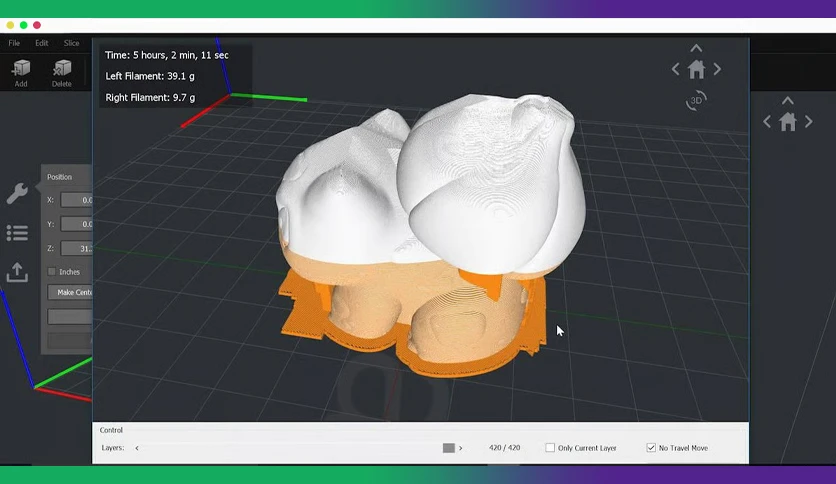Click the Y position field
The image size is (836, 484).
click(76, 224)
